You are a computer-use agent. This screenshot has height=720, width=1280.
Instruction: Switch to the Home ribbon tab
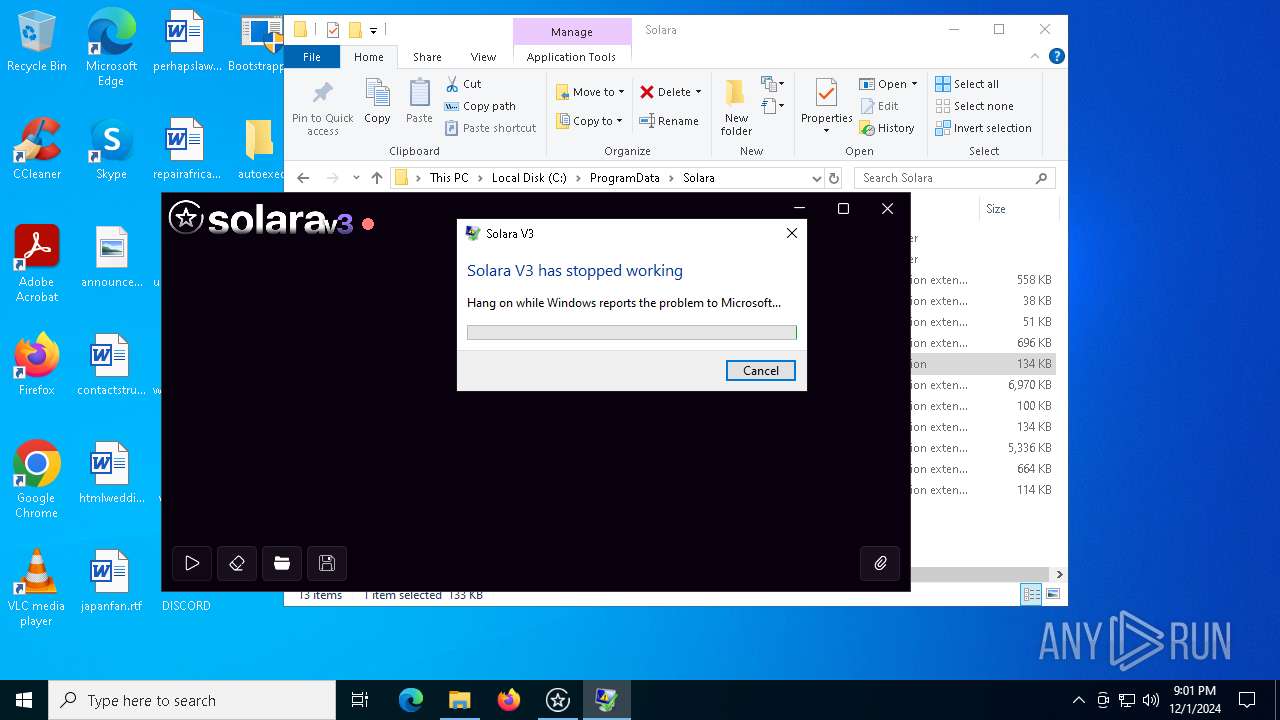pyautogui.click(x=369, y=57)
